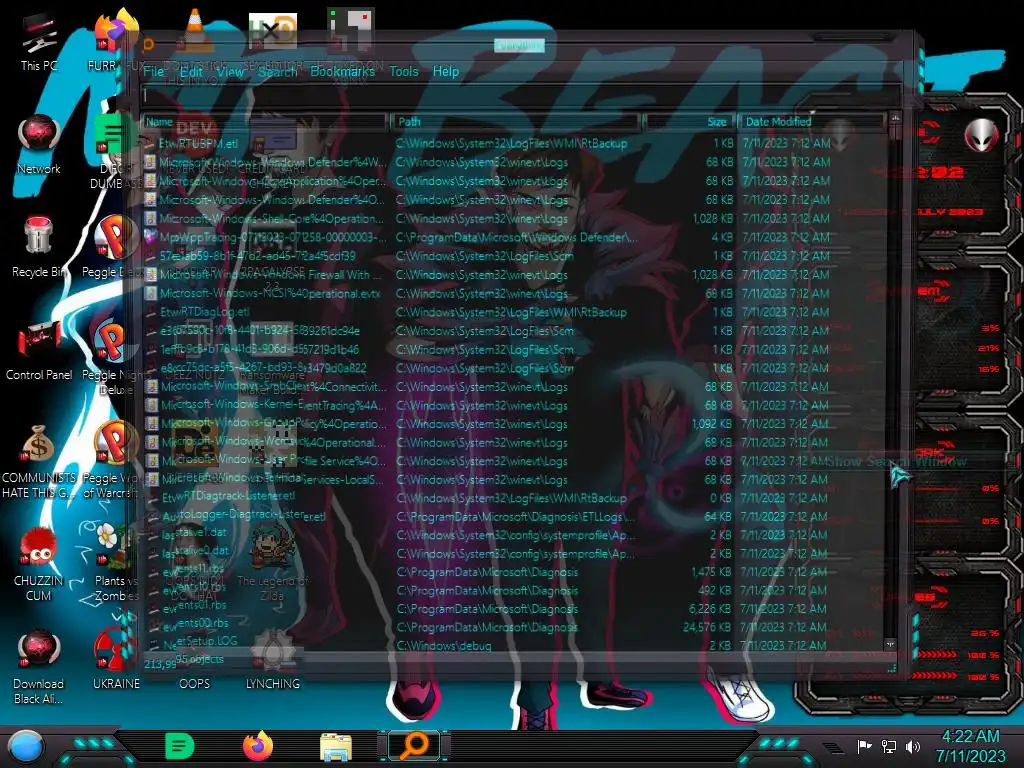Open the Search menu in Everything

(x=278, y=71)
